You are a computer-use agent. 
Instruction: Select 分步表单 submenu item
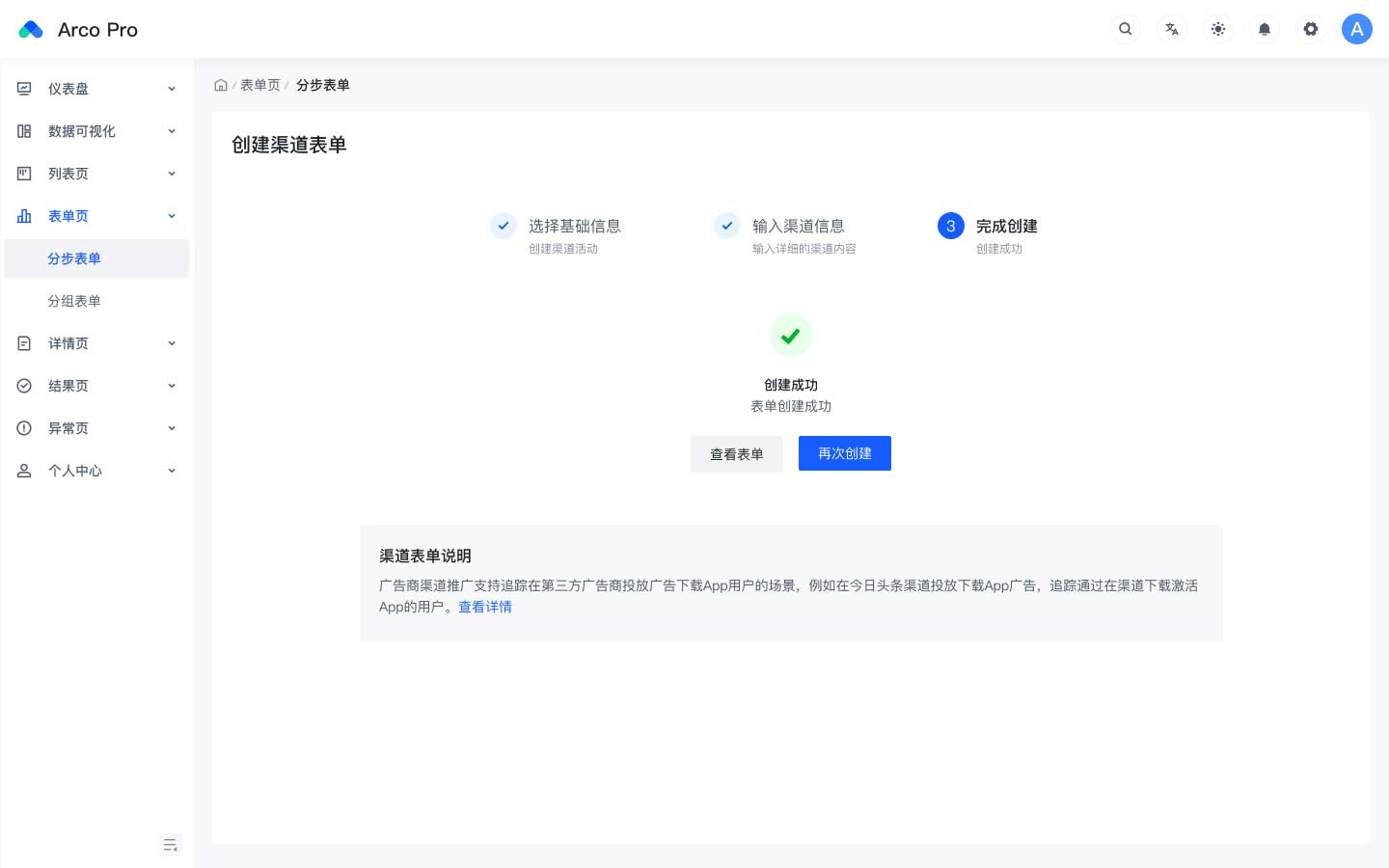96,258
